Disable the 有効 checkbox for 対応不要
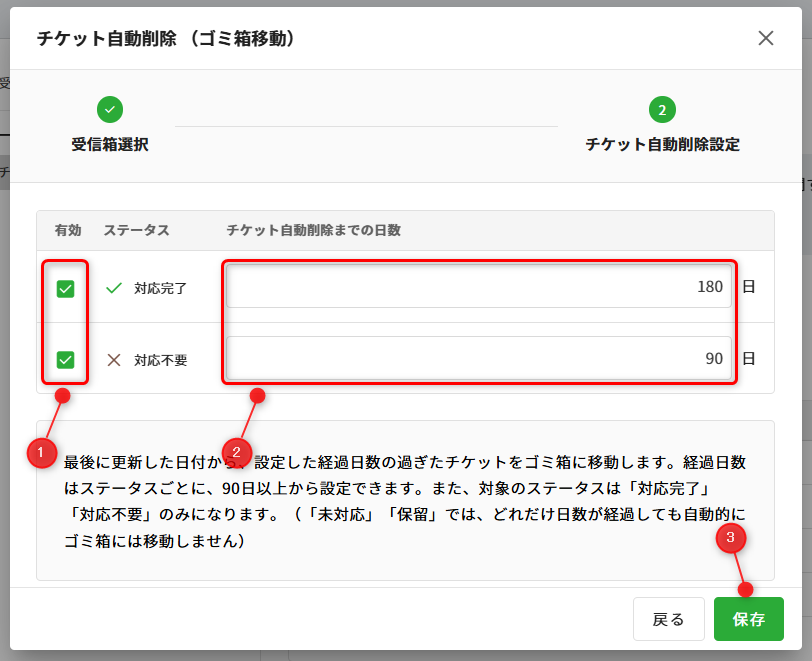812x661 pixels. pos(65,360)
